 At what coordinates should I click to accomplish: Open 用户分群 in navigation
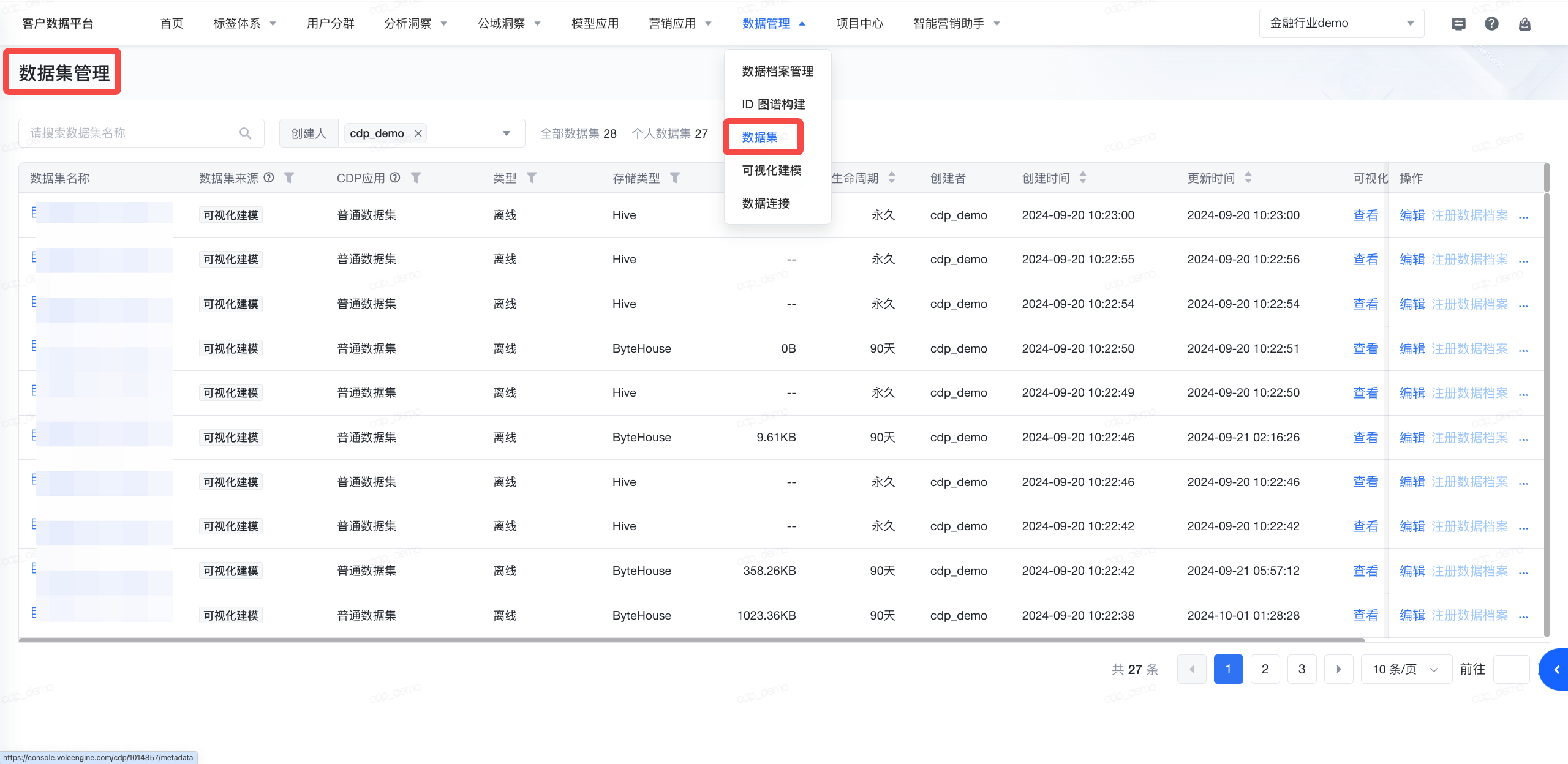click(331, 24)
